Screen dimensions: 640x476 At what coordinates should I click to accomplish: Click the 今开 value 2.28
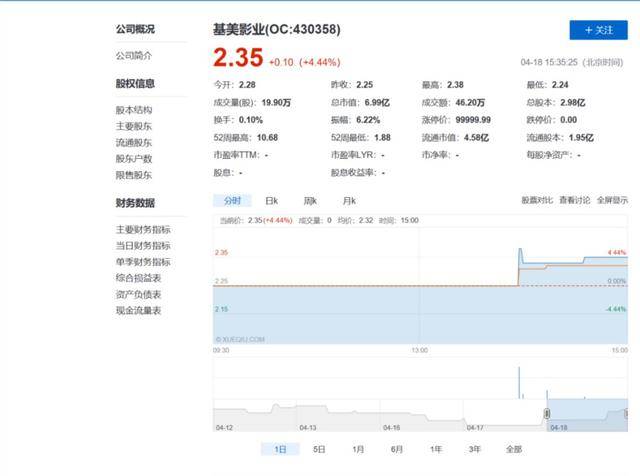[247, 85]
